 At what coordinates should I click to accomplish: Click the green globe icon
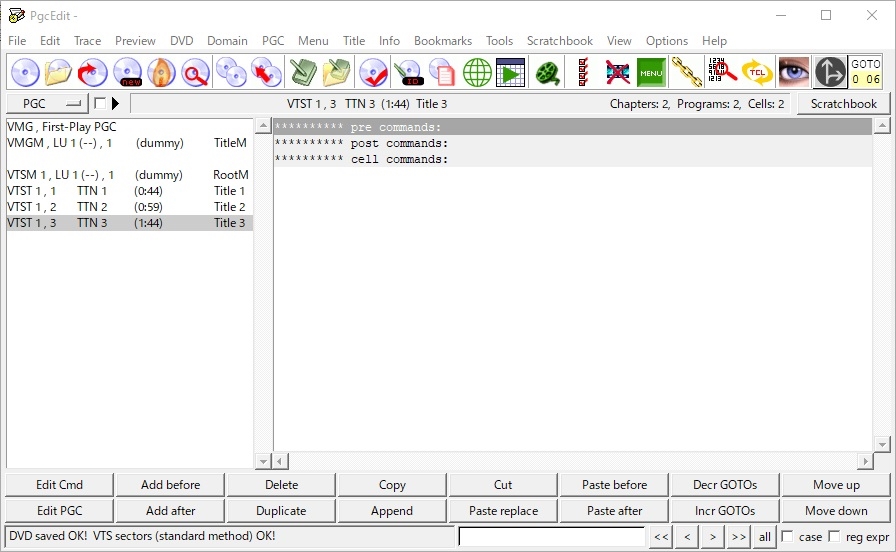pyautogui.click(x=477, y=73)
